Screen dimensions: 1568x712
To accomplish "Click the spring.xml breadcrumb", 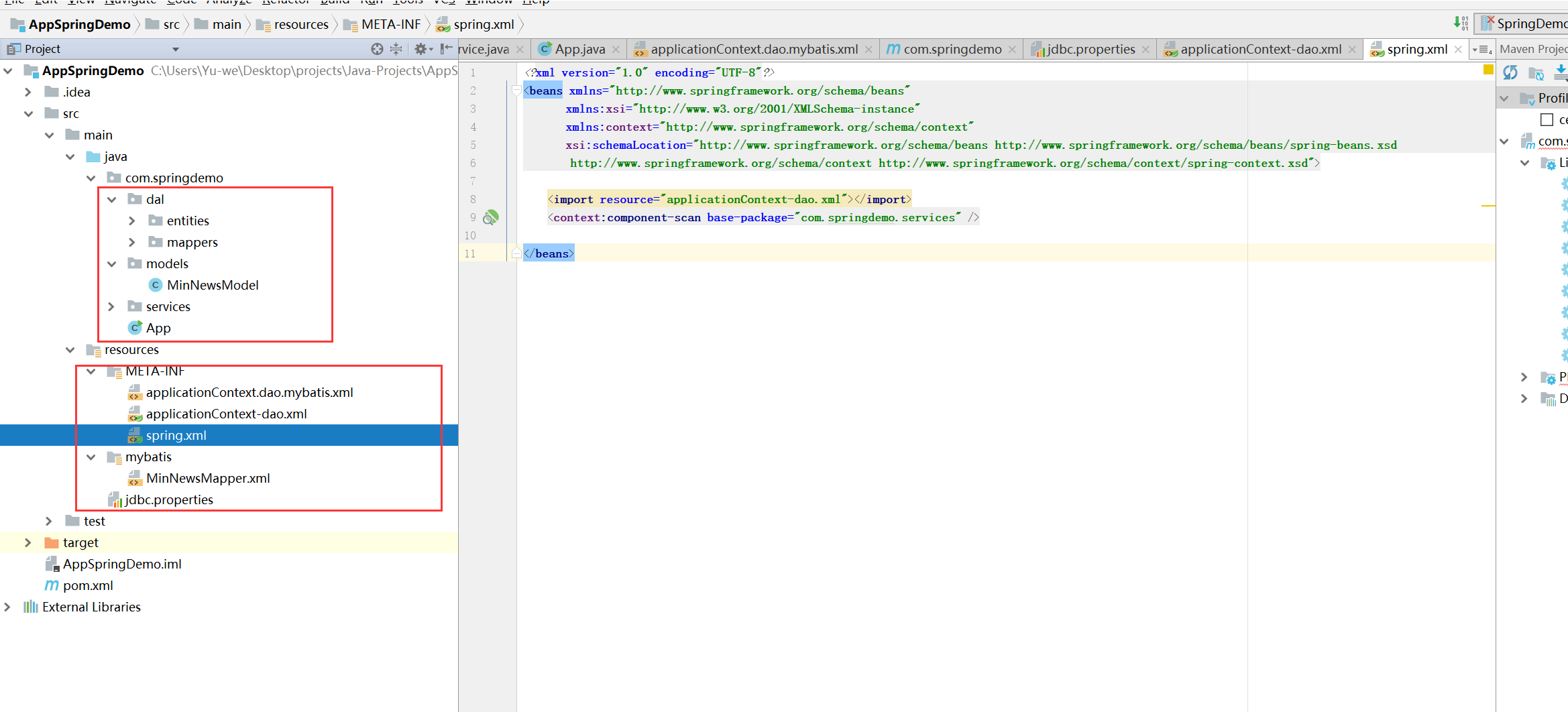I will (475, 24).
